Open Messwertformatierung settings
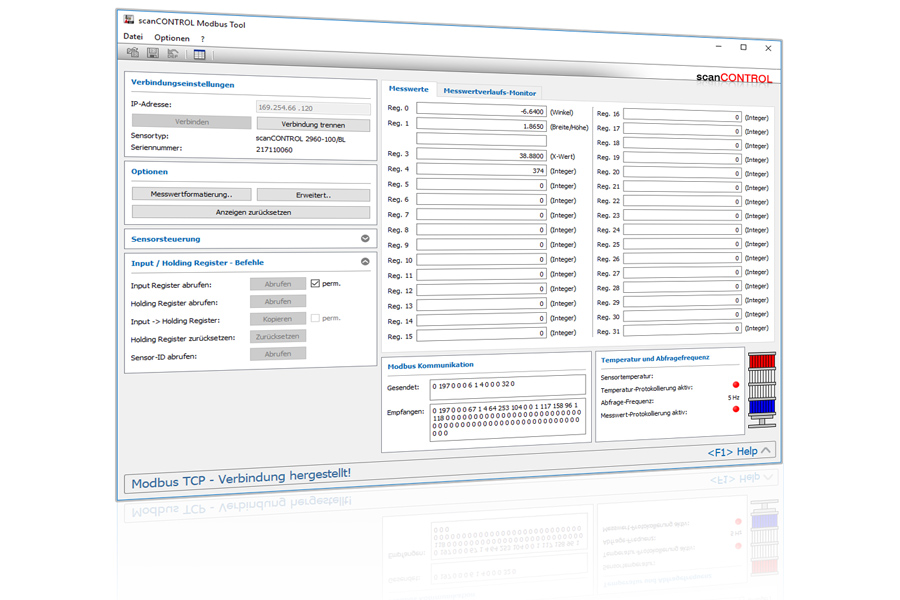The height and width of the screenshot is (600, 900). (x=191, y=195)
